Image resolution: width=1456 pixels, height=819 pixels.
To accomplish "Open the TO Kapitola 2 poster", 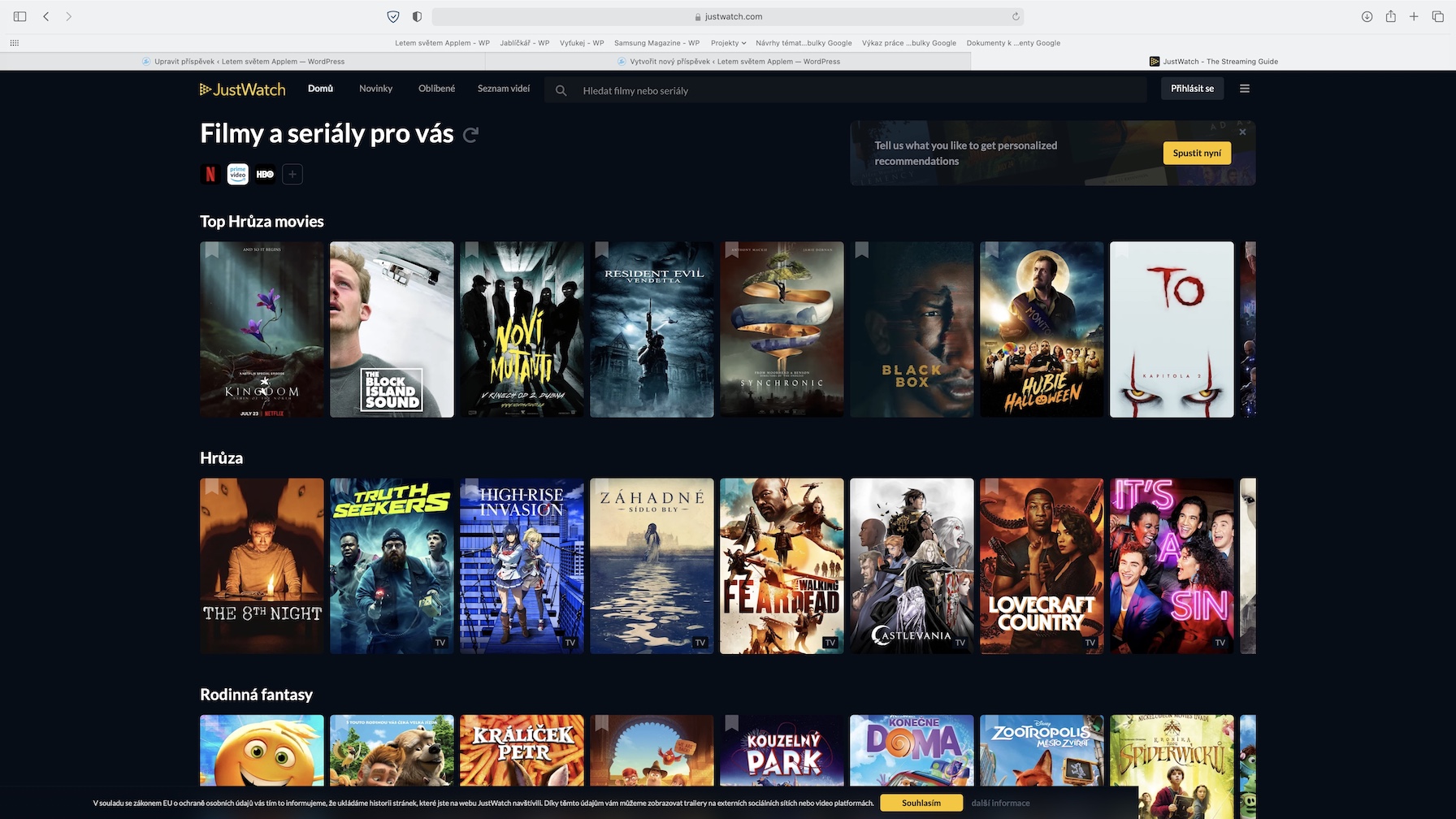I will coord(1172,329).
